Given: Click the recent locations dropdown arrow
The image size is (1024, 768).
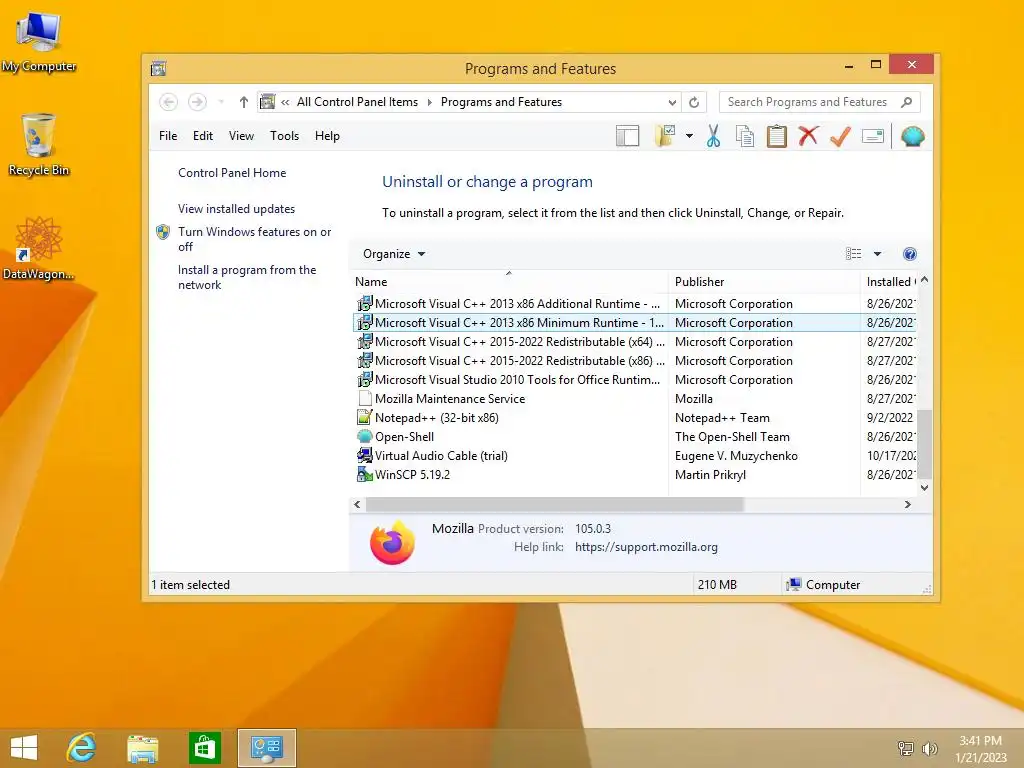Looking at the screenshot, I should tap(221, 102).
